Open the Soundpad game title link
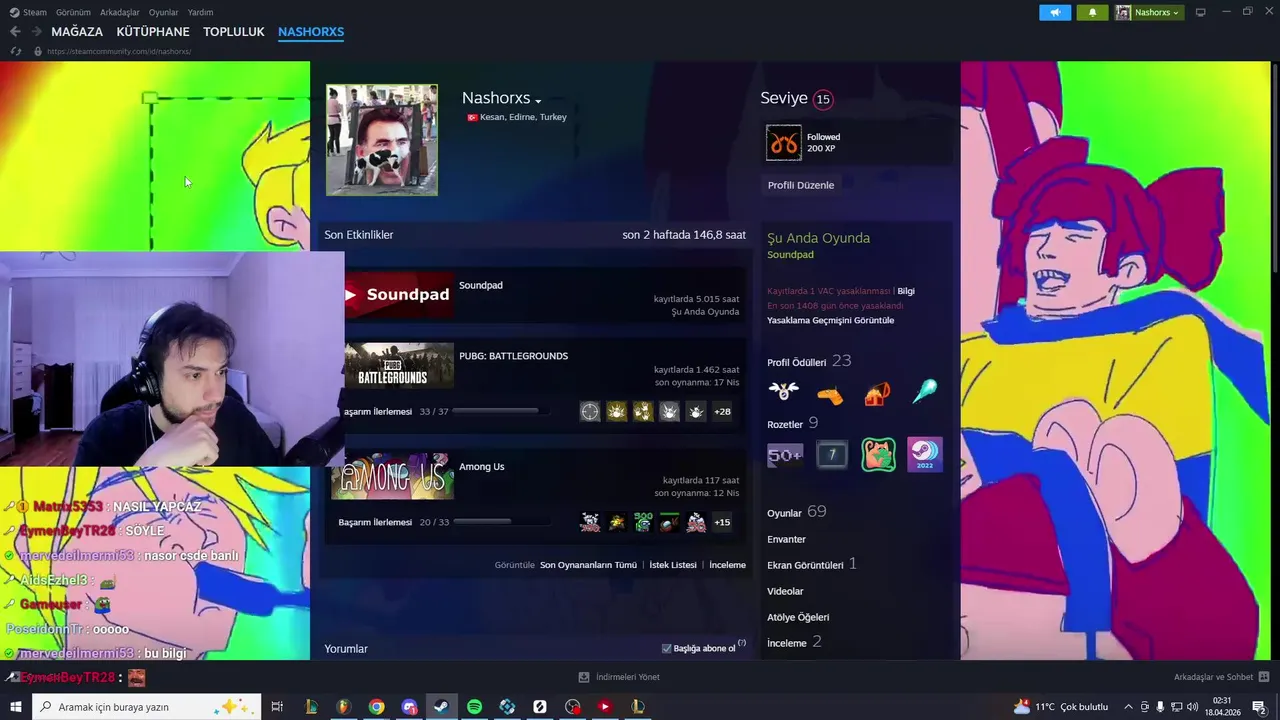Screen dimensions: 1280x720 481,285
